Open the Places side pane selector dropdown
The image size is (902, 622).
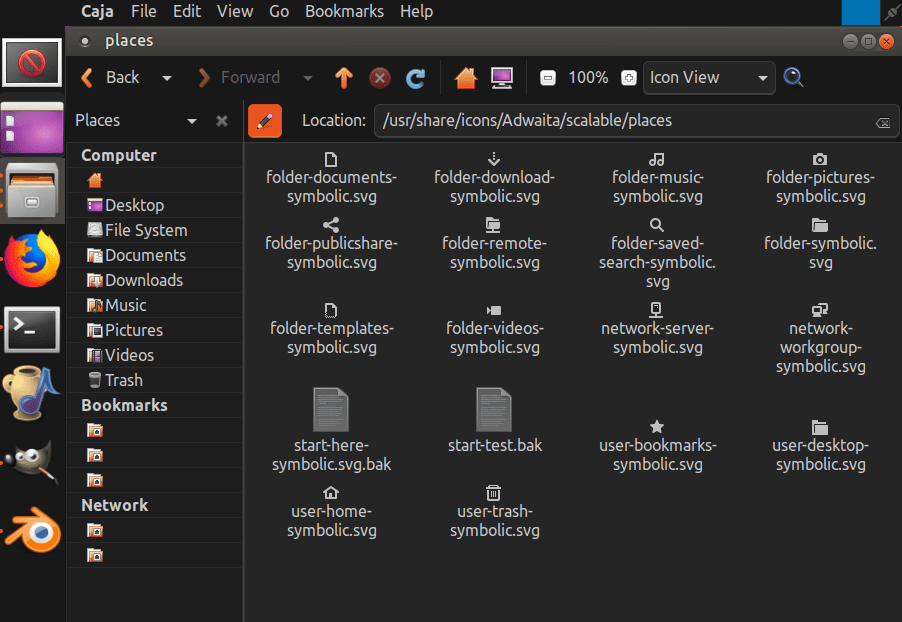192,121
